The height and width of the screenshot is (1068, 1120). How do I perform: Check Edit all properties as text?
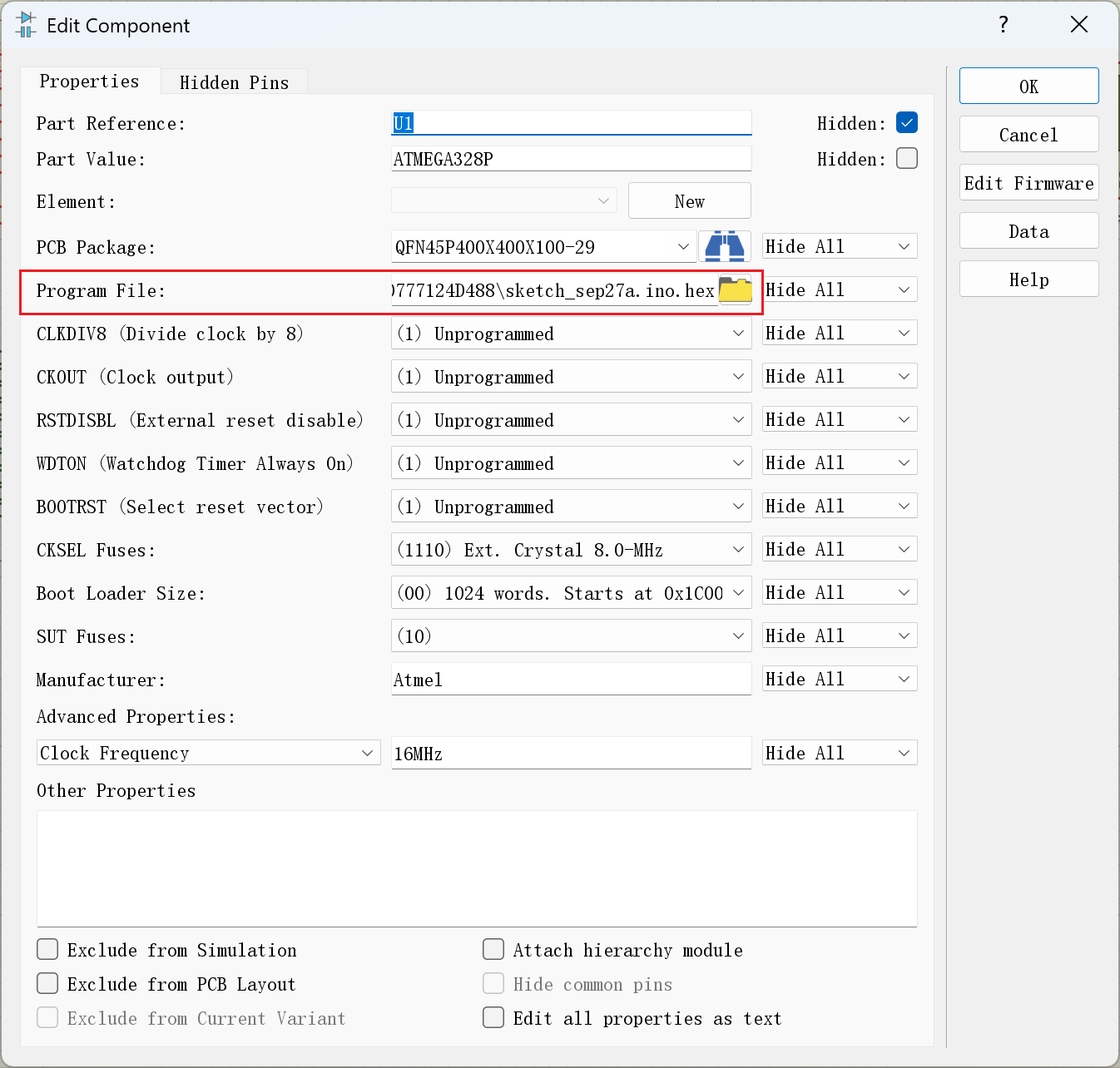coord(493,1018)
